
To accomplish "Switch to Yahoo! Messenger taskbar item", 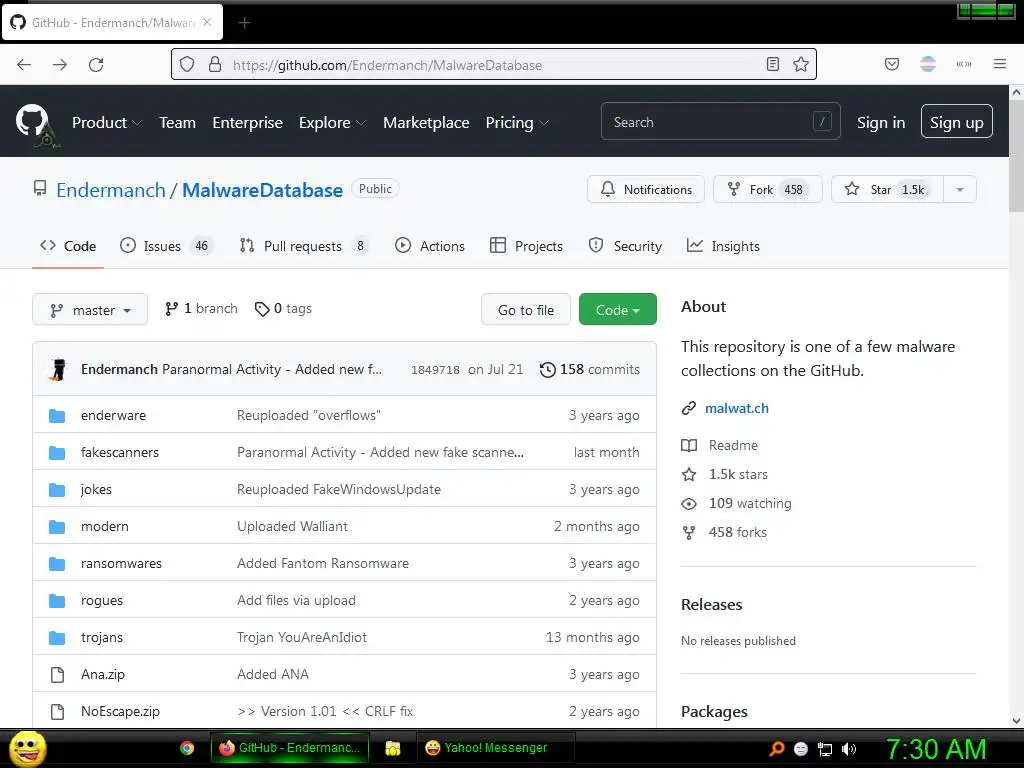I will 496,748.
